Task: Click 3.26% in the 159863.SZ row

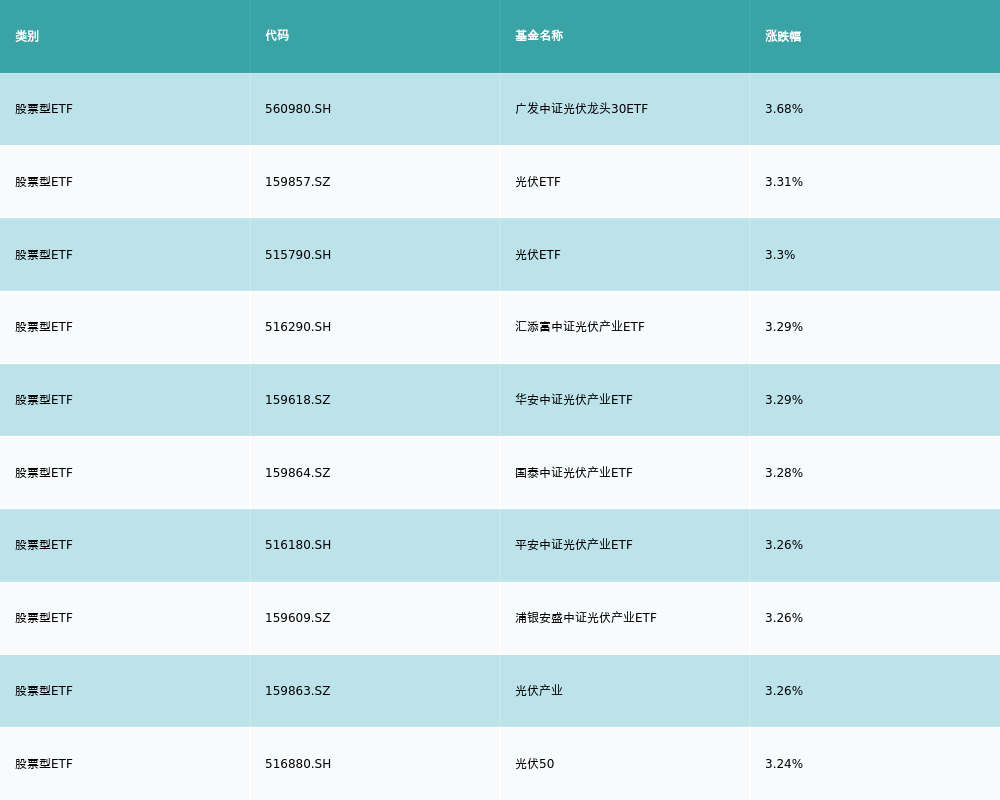Action: point(784,691)
